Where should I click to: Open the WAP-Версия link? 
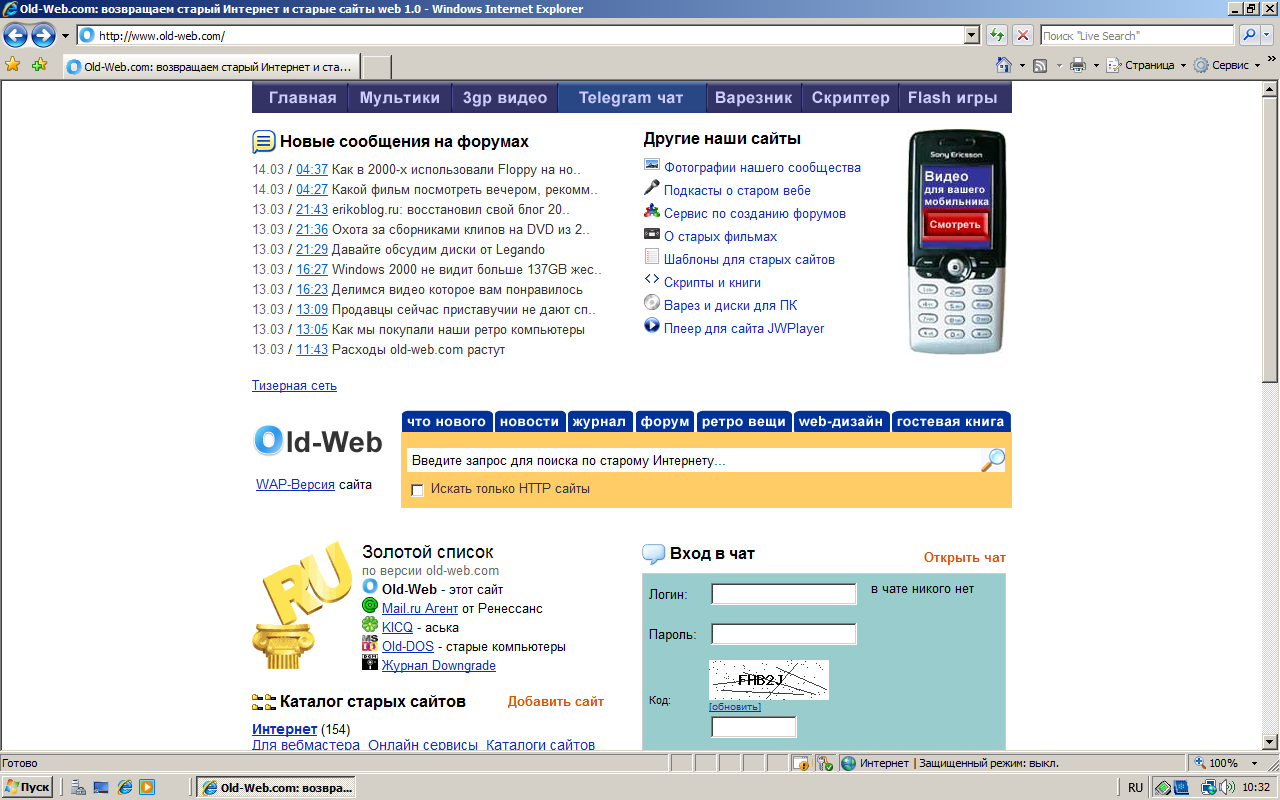point(295,485)
